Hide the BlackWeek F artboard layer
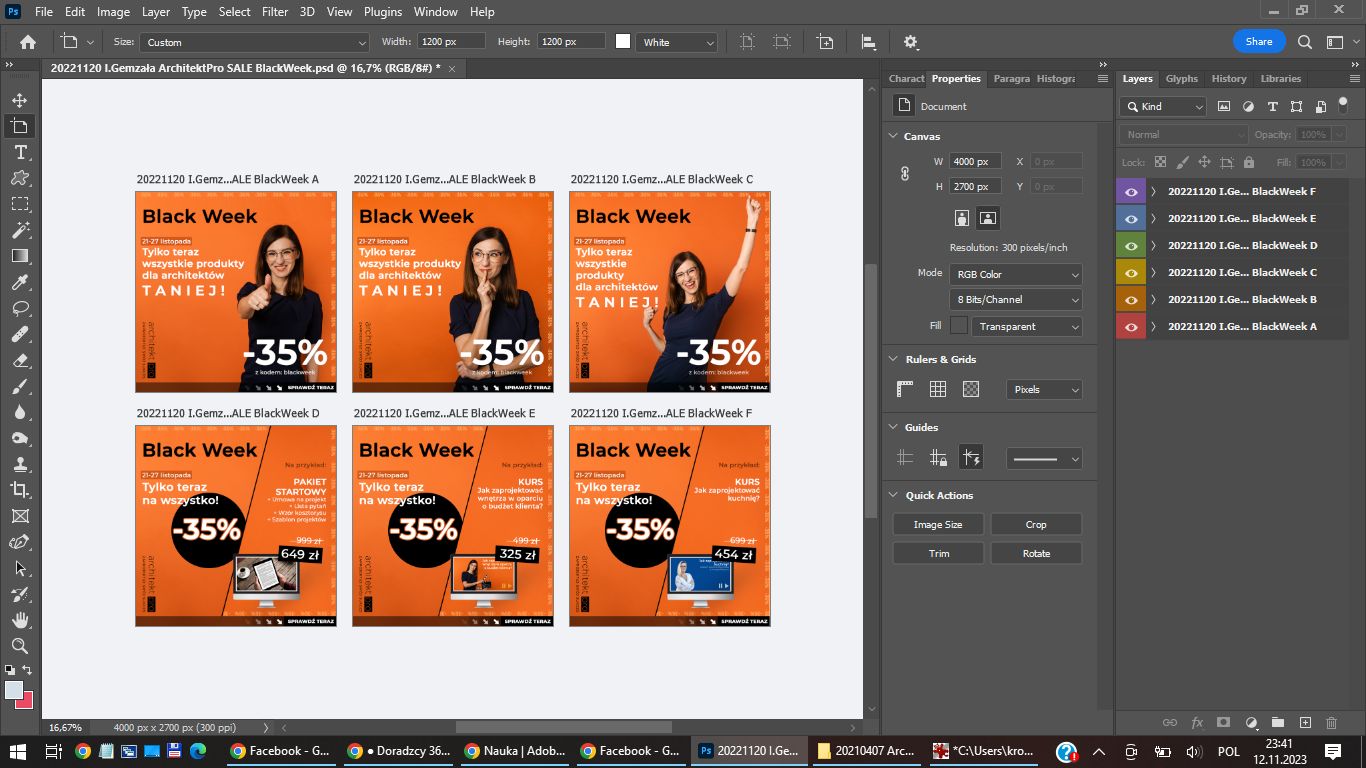The height and width of the screenshot is (768, 1366). 1131,191
